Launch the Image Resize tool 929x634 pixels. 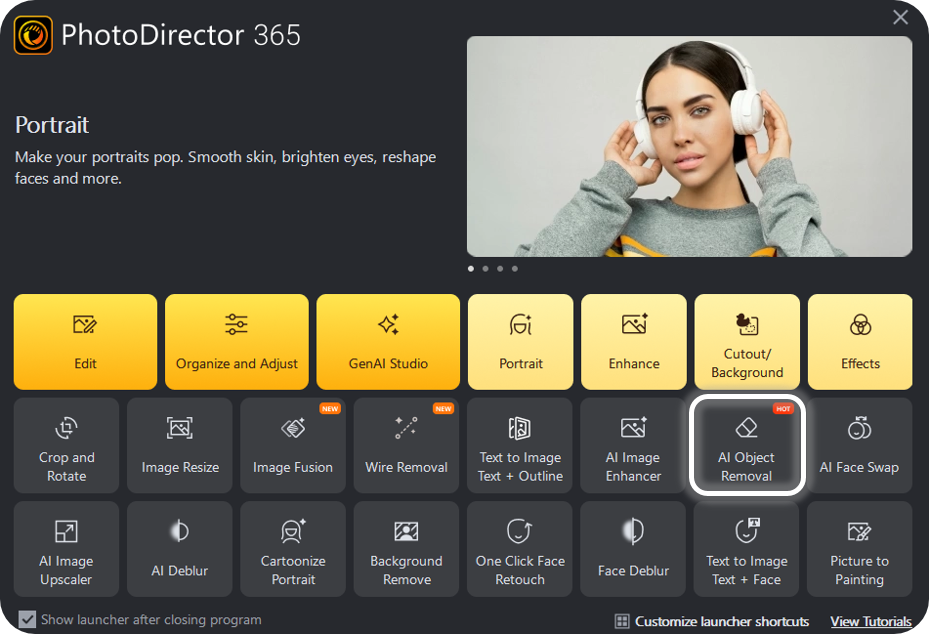pos(180,446)
